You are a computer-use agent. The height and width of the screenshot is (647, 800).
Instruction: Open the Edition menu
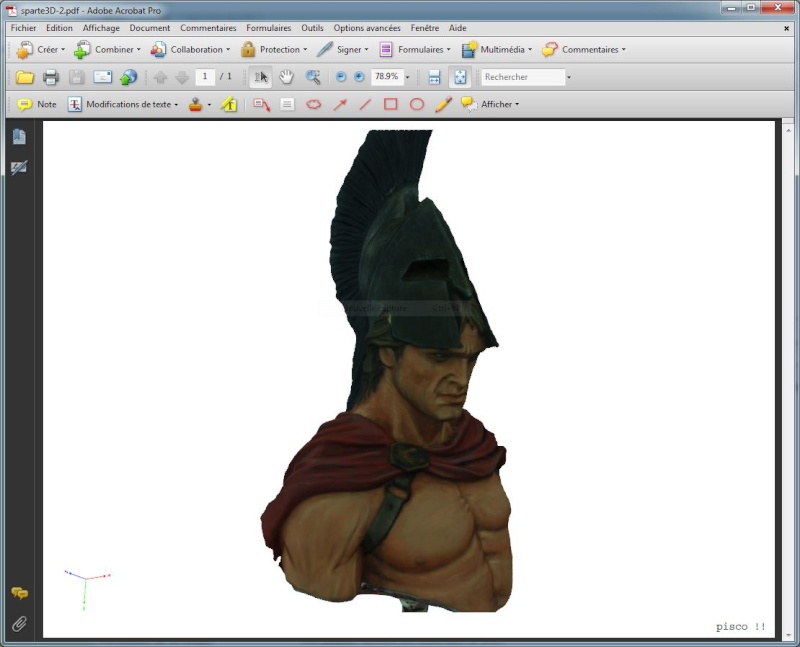coord(59,28)
